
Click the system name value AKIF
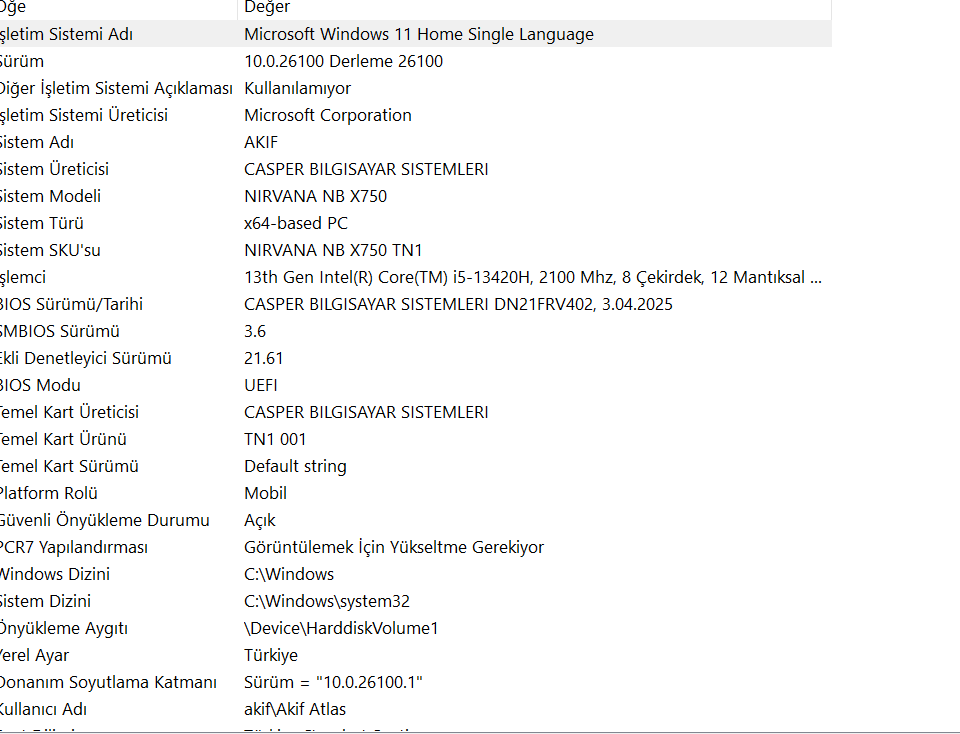click(x=261, y=142)
